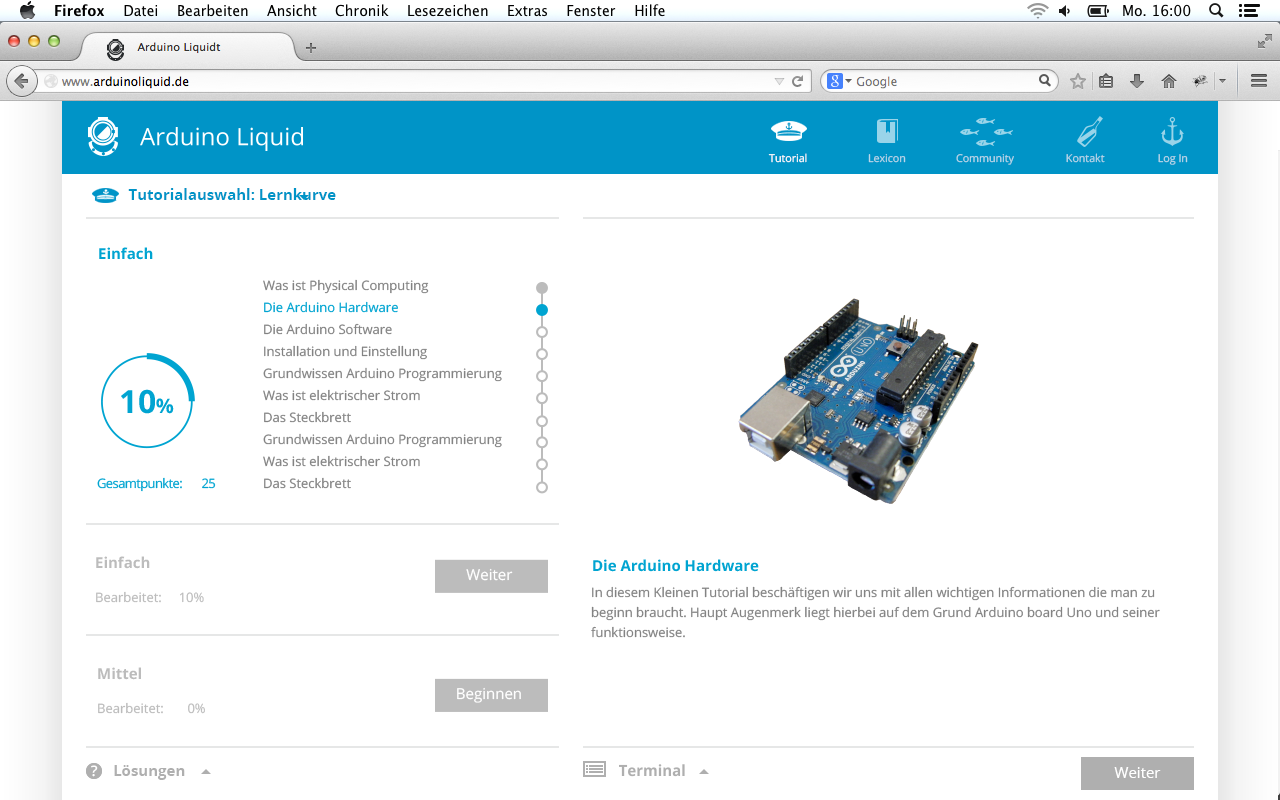Select the Google search engine dropdown

coord(840,81)
